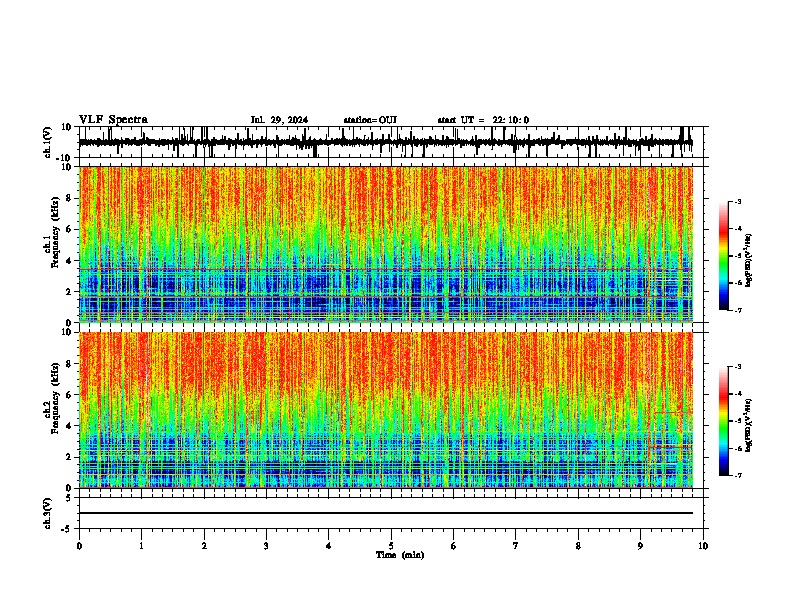Click the ch.1 spectrogram plot
Screen dimensions: 792x612
click(385, 244)
